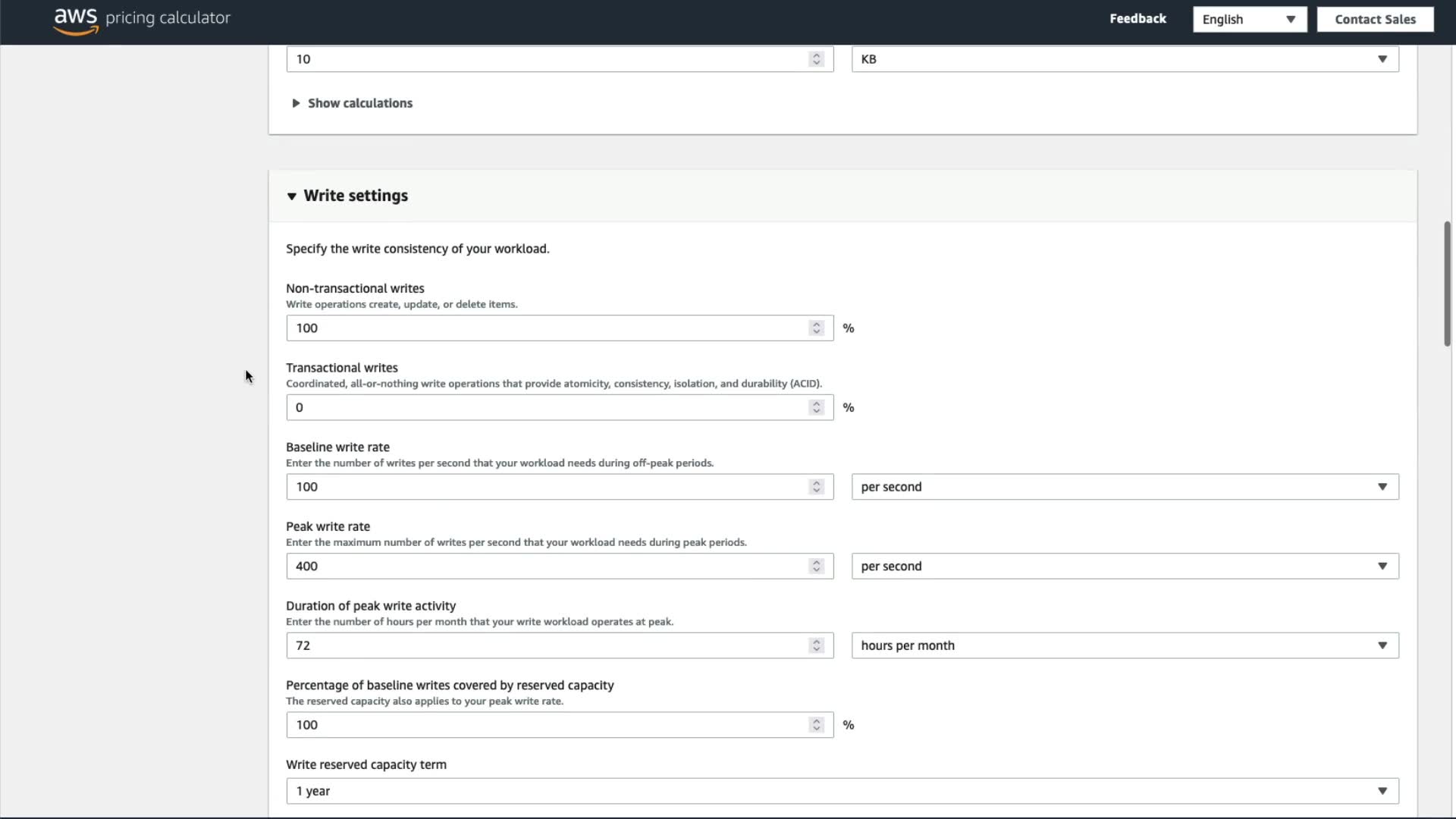Click the AWS pricing calculator logo
Screen dimensions: 1456x819
(x=142, y=20)
